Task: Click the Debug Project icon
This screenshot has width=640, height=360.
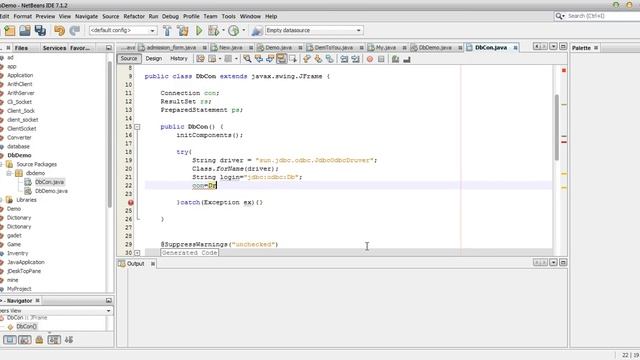Action: click(213, 31)
